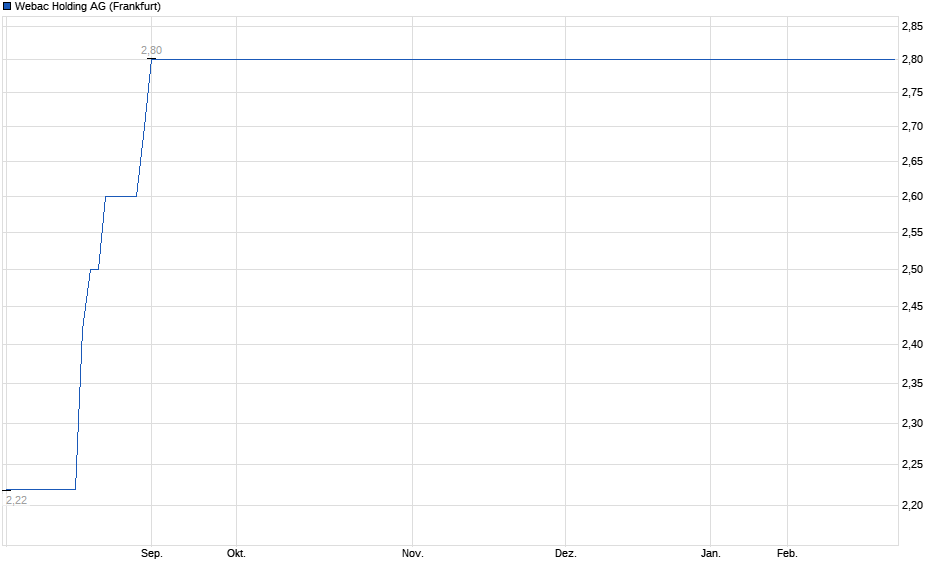This screenshot has height=579, width=940.
Task: Select the Sep. axis label
Action: pos(152,551)
